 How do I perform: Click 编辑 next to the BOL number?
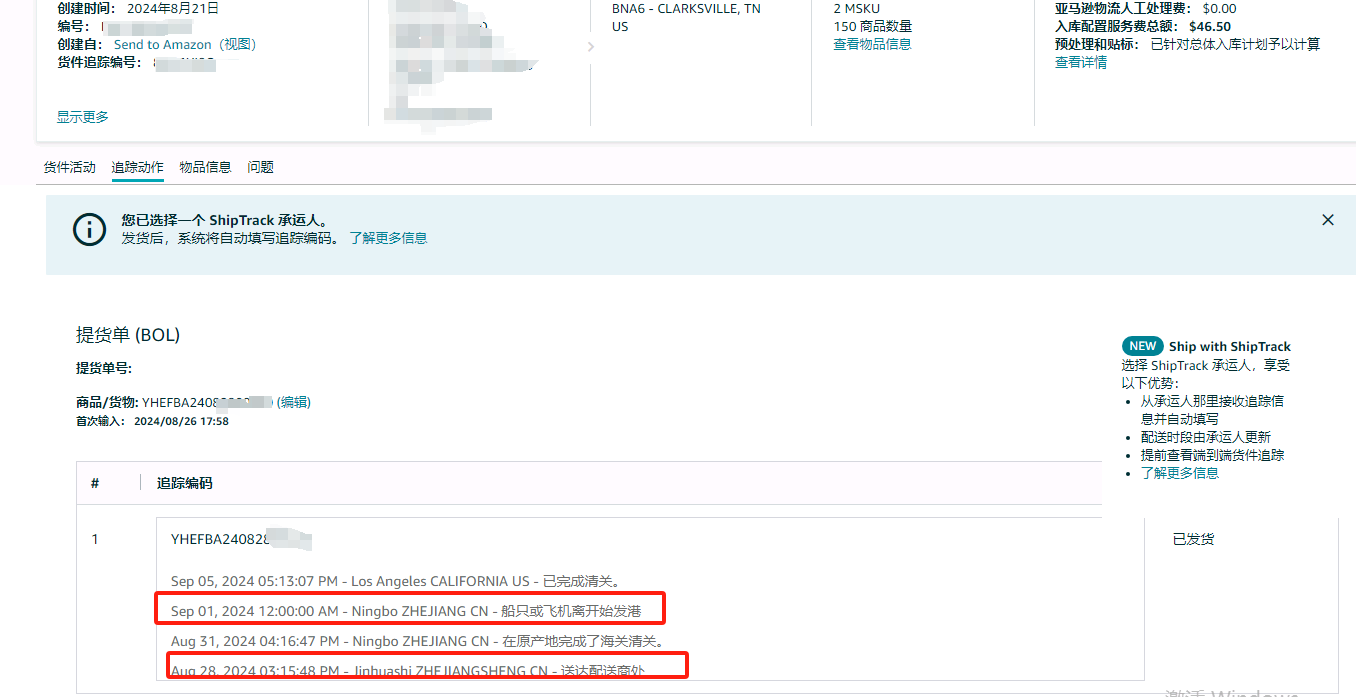coord(294,402)
